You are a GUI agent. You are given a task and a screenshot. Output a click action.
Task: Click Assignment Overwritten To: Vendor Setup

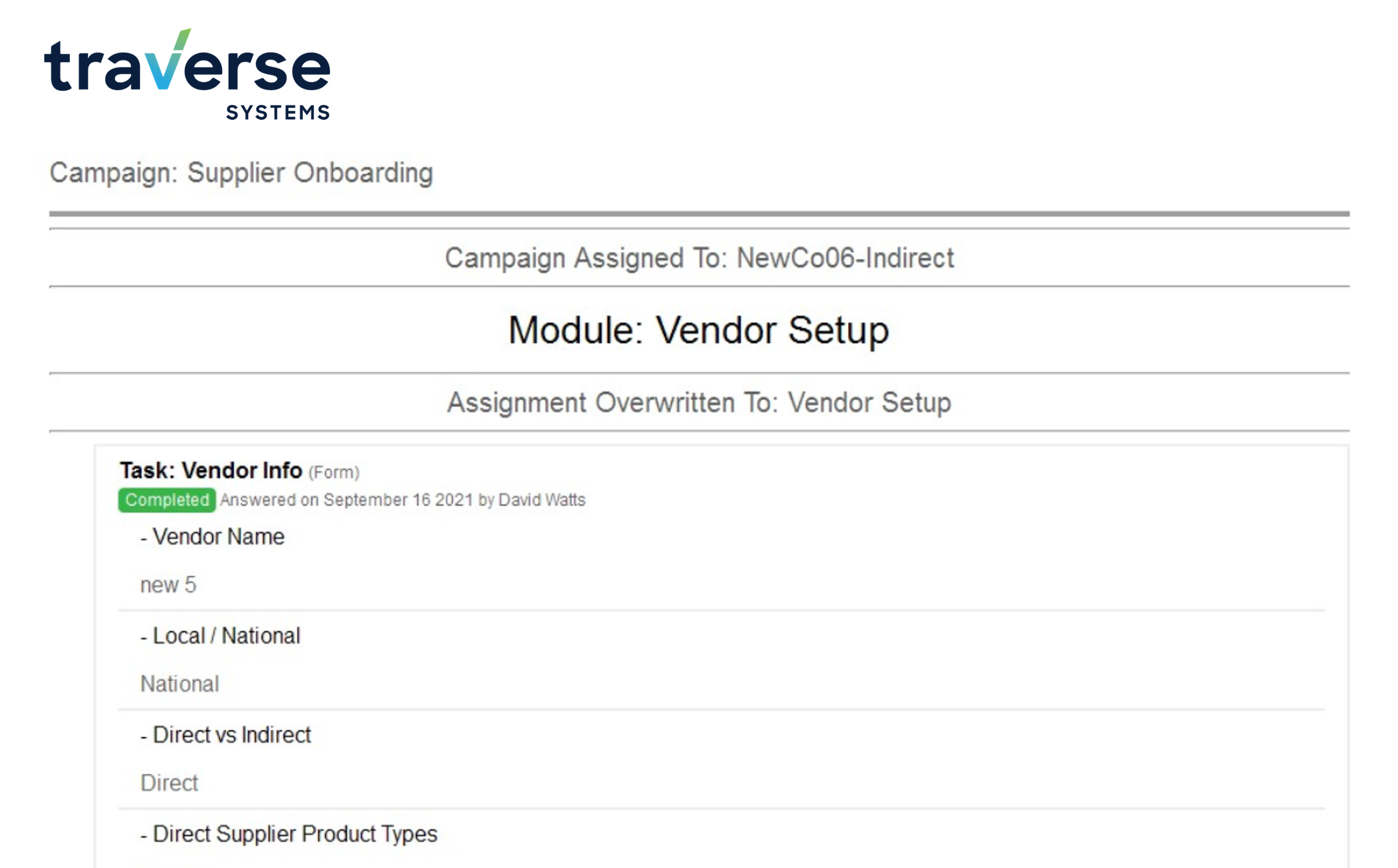tap(699, 402)
